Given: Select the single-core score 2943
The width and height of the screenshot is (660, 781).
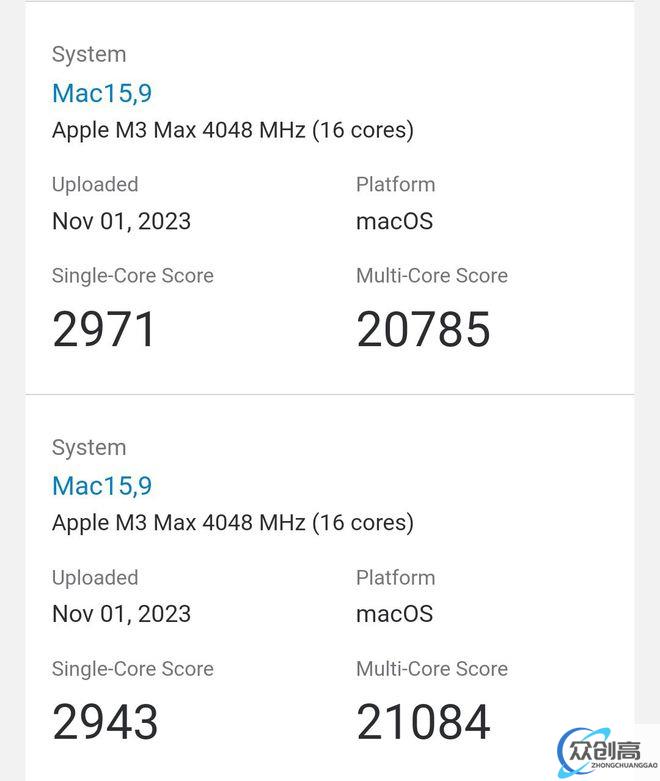Looking at the screenshot, I should click(105, 722).
